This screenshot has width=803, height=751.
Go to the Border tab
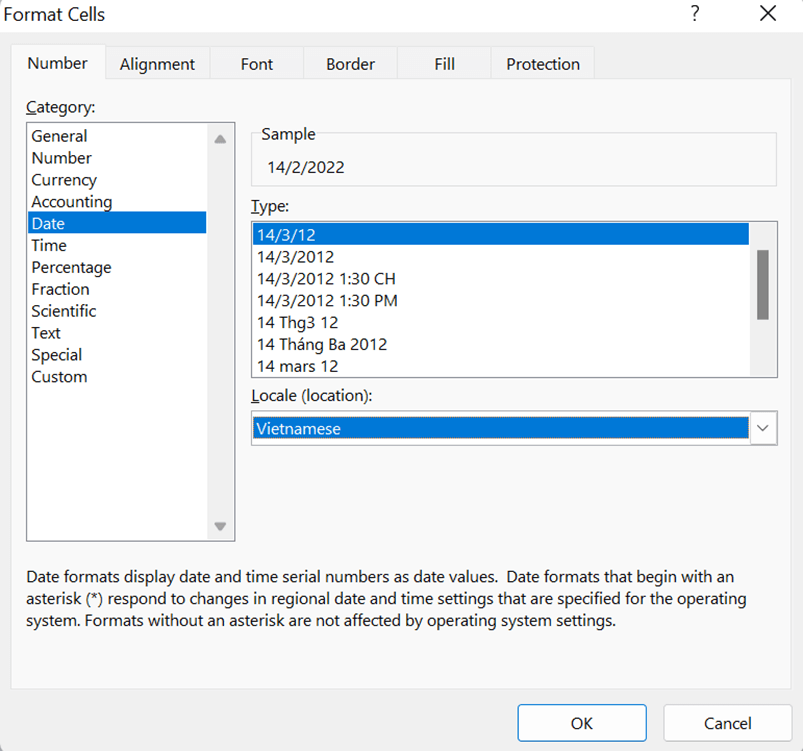pos(350,64)
